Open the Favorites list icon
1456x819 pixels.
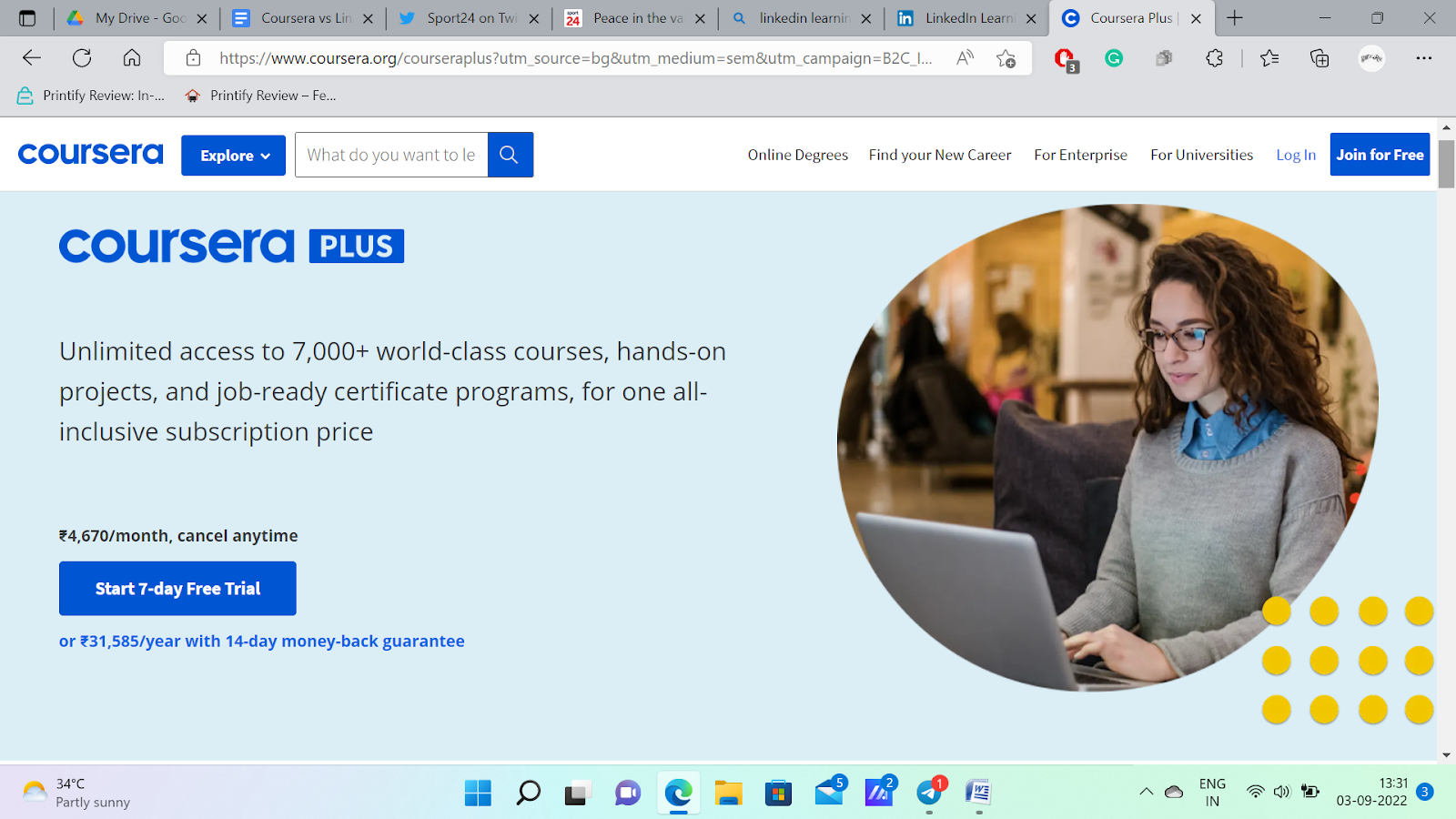(x=1269, y=58)
